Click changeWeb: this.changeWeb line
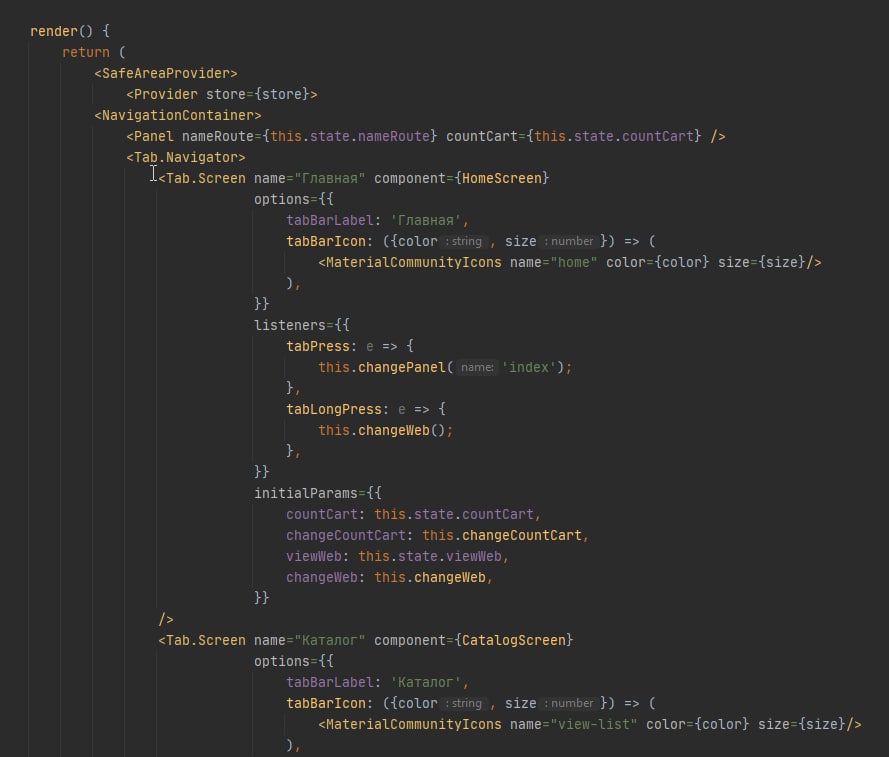 click(x=390, y=577)
